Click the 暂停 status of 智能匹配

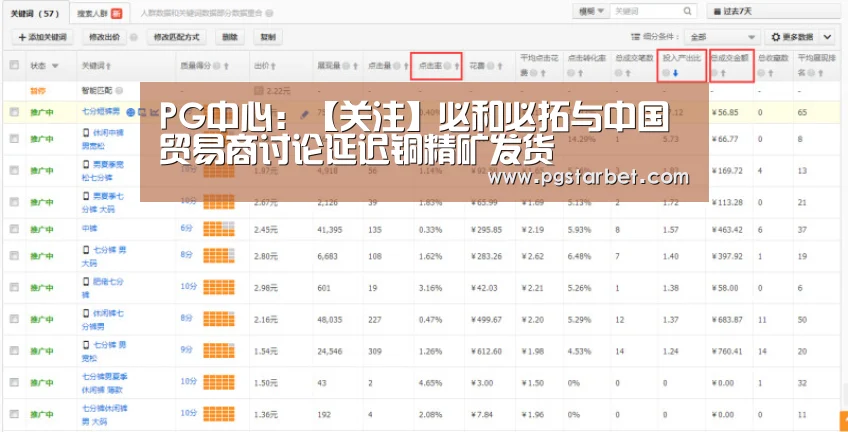point(38,90)
